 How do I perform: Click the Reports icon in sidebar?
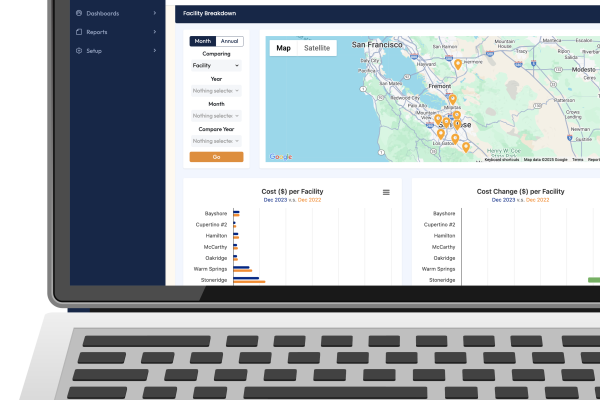pos(78,32)
